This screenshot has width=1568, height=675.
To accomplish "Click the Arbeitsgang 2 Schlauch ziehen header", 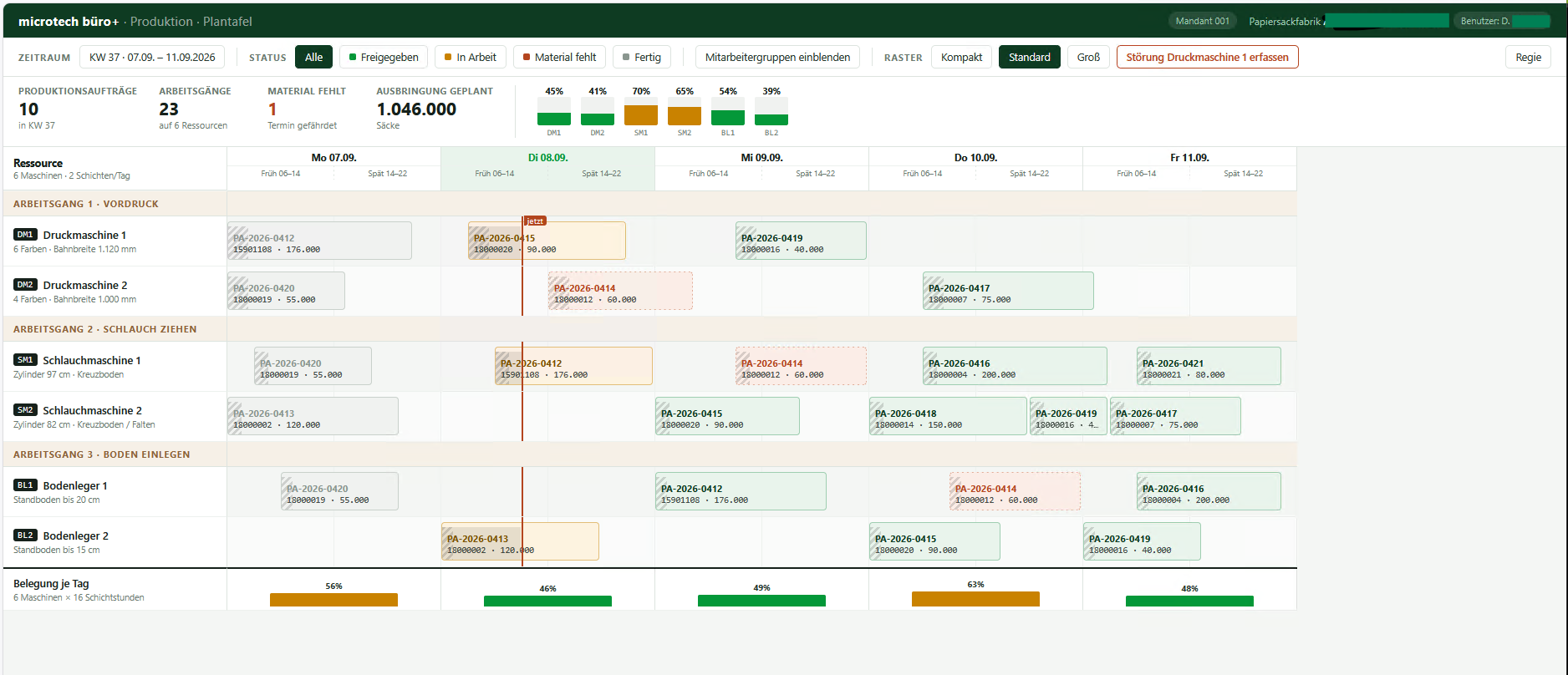I will click(x=105, y=329).
